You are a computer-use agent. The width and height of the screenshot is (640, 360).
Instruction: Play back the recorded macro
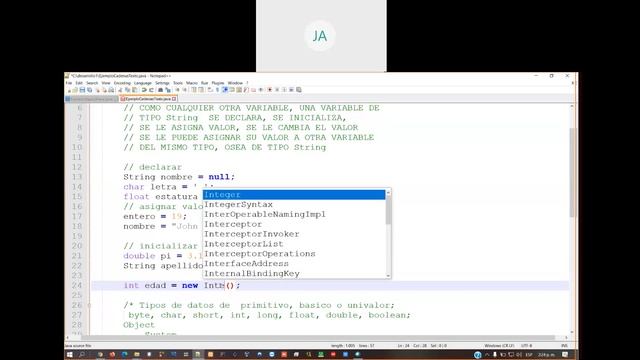[x=284, y=90]
